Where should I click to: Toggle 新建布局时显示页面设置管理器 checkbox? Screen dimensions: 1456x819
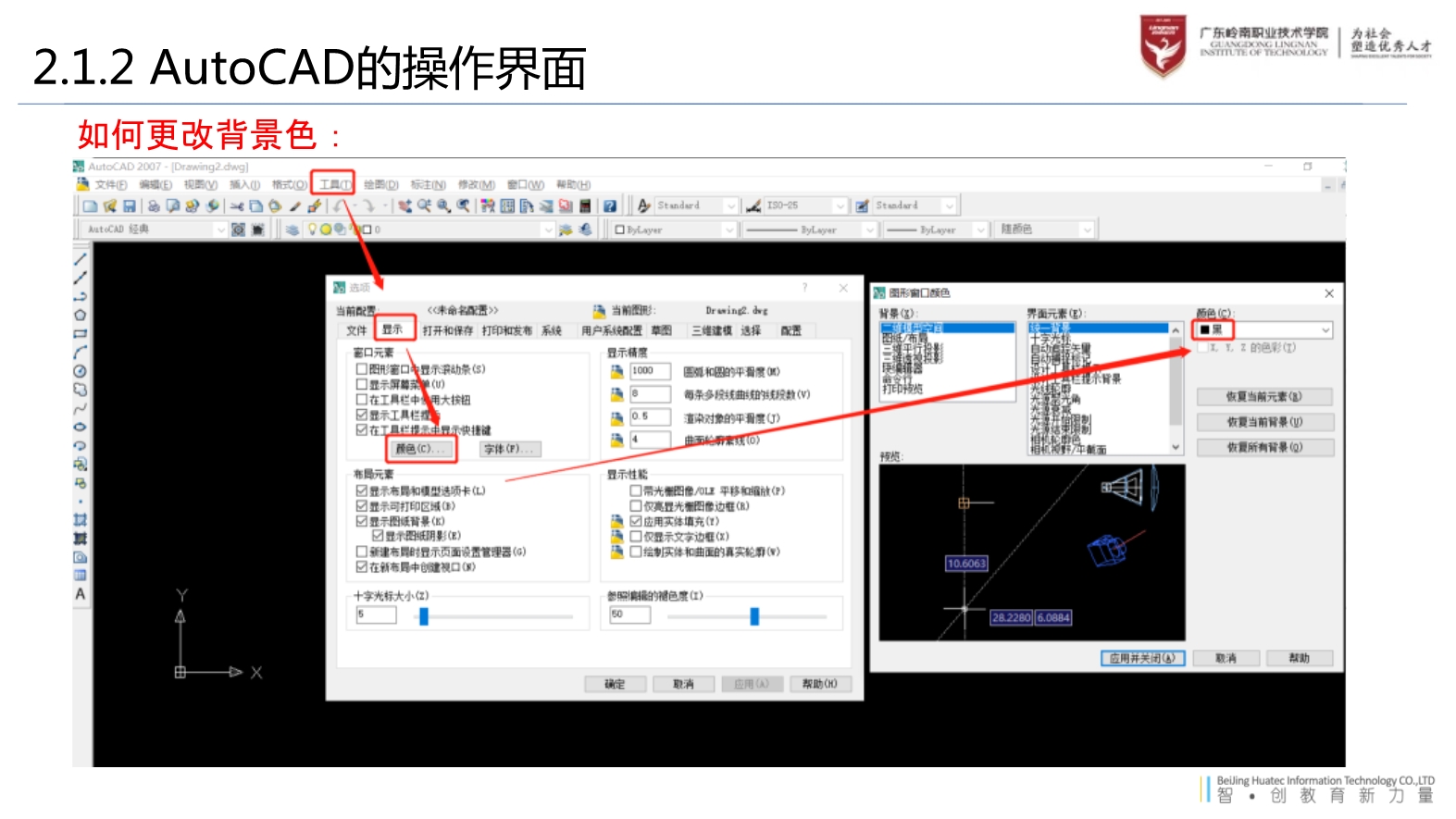pyautogui.click(x=362, y=552)
